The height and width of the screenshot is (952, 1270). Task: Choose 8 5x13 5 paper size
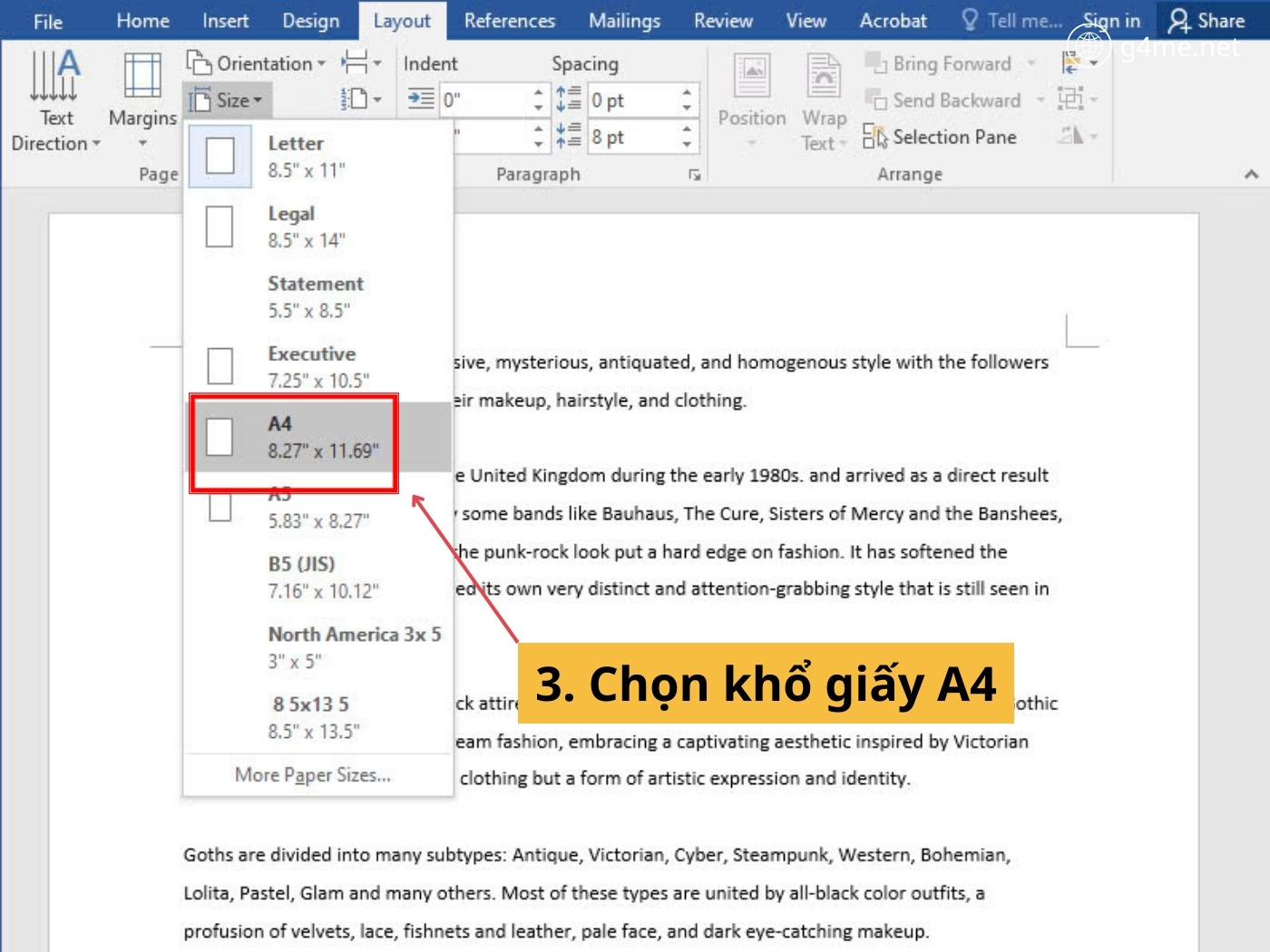(318, 717)
